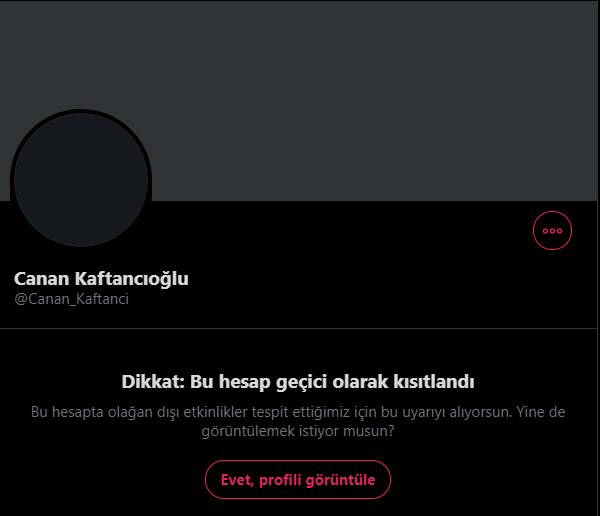The height and width of the screenshot is (516, 600).
Task: Click the middle dot of more icon
Action: (x=552, y=231)
